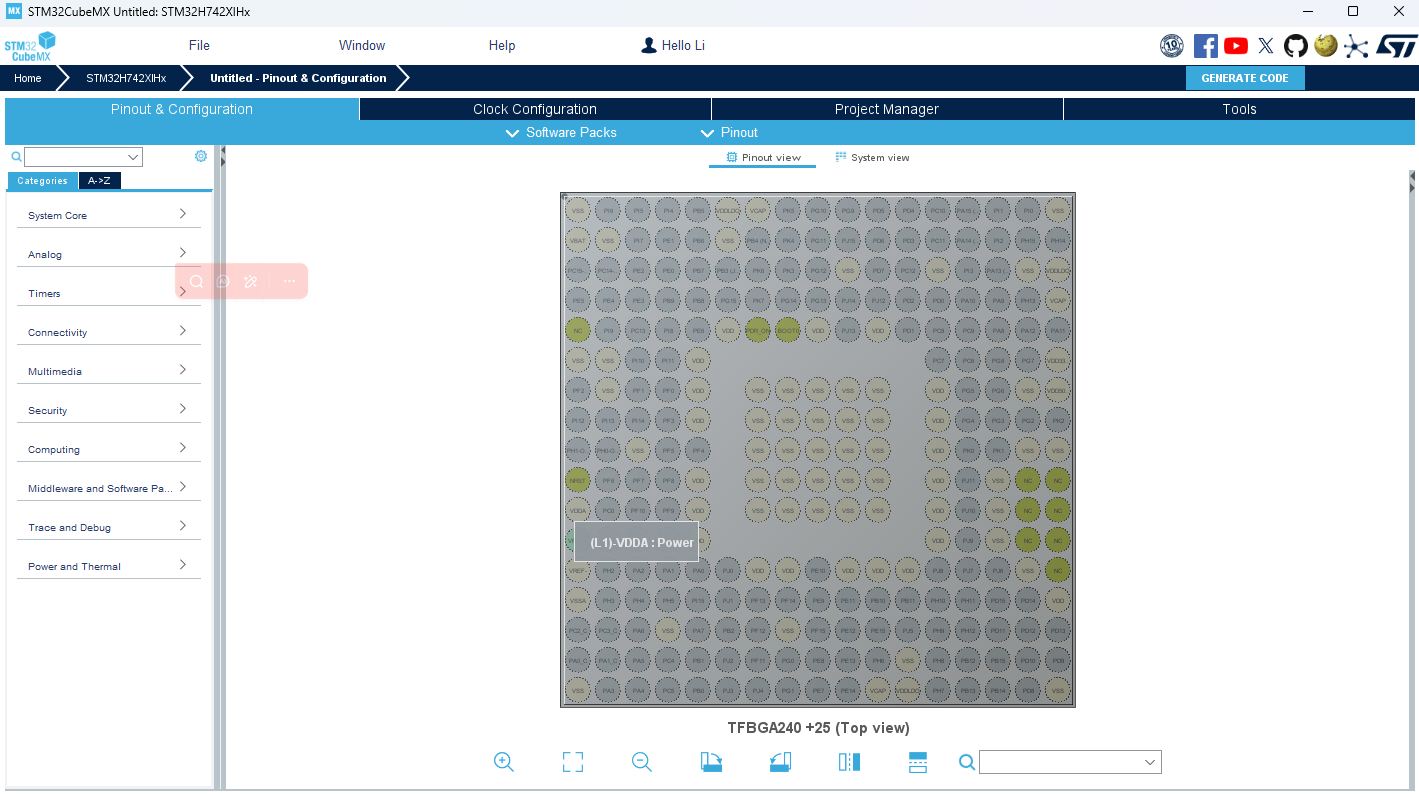Expand the Middleware and Software Packs category
The image size is (1419, 794).
click(108, 488)
